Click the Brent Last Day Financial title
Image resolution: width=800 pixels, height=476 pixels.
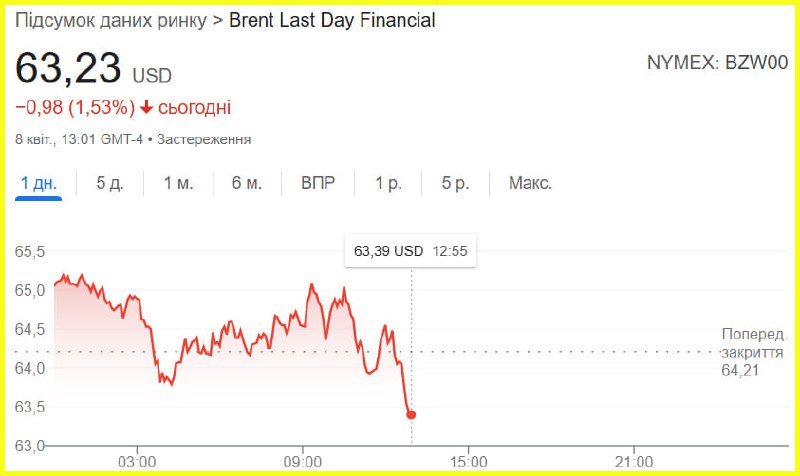tap(332, 20)
